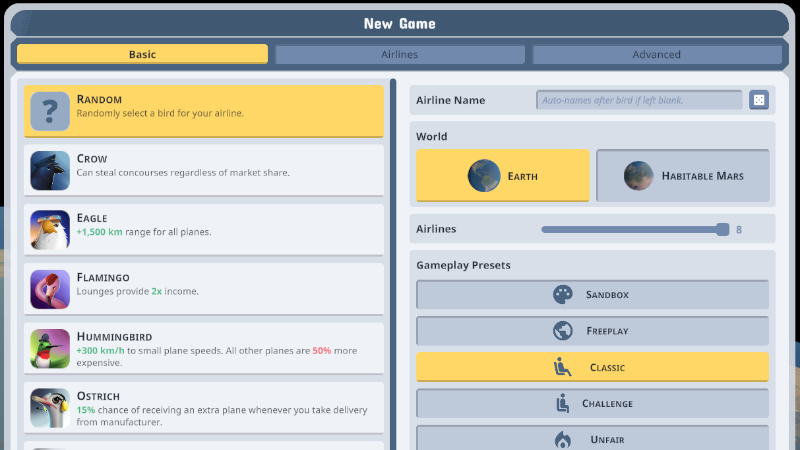Click the dice randomize name icon
Viewport: 800px width, 450px height.
pyautogui.click(x=759, y=100)
